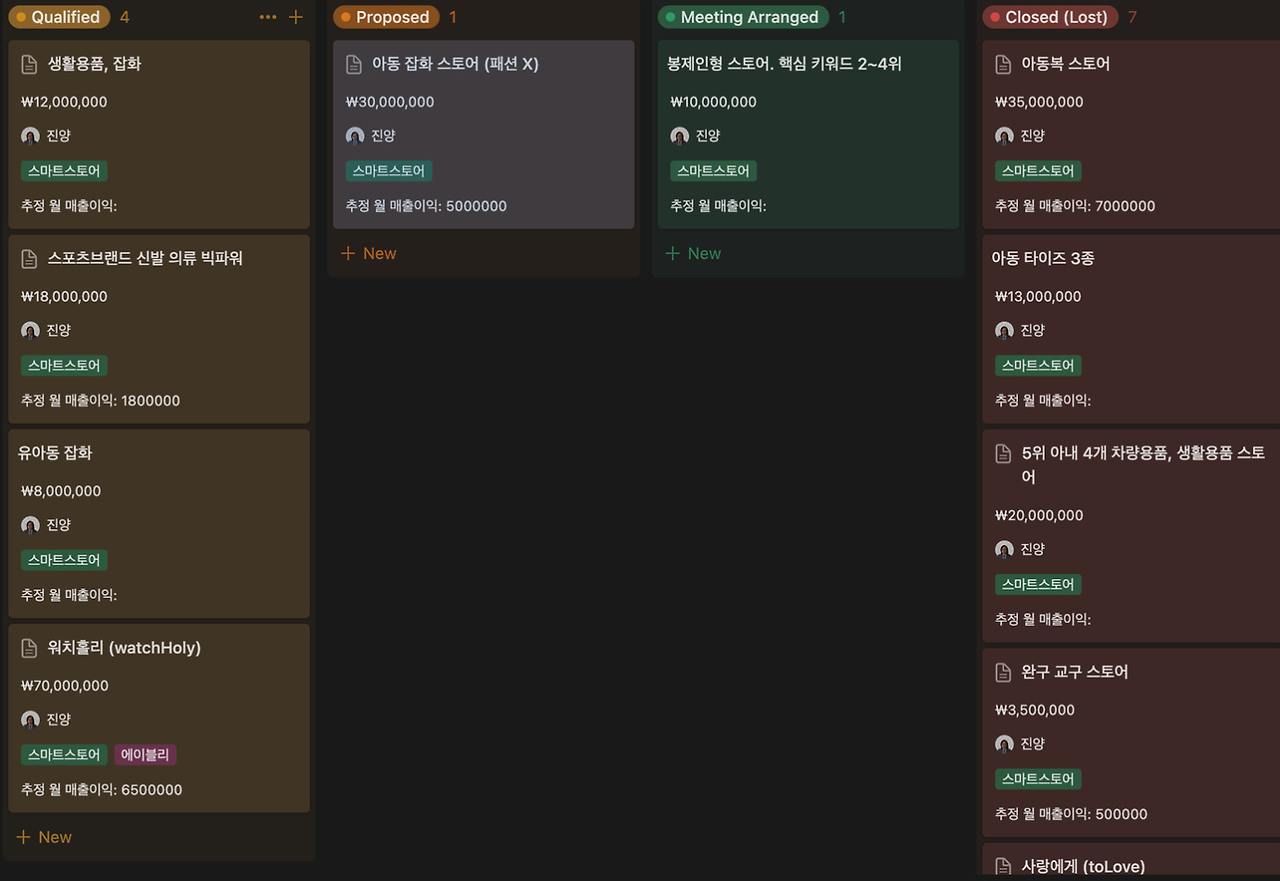
Task: Click the document icon on the 완구 교구 스토어 card
Action: tap(1002, 672)
